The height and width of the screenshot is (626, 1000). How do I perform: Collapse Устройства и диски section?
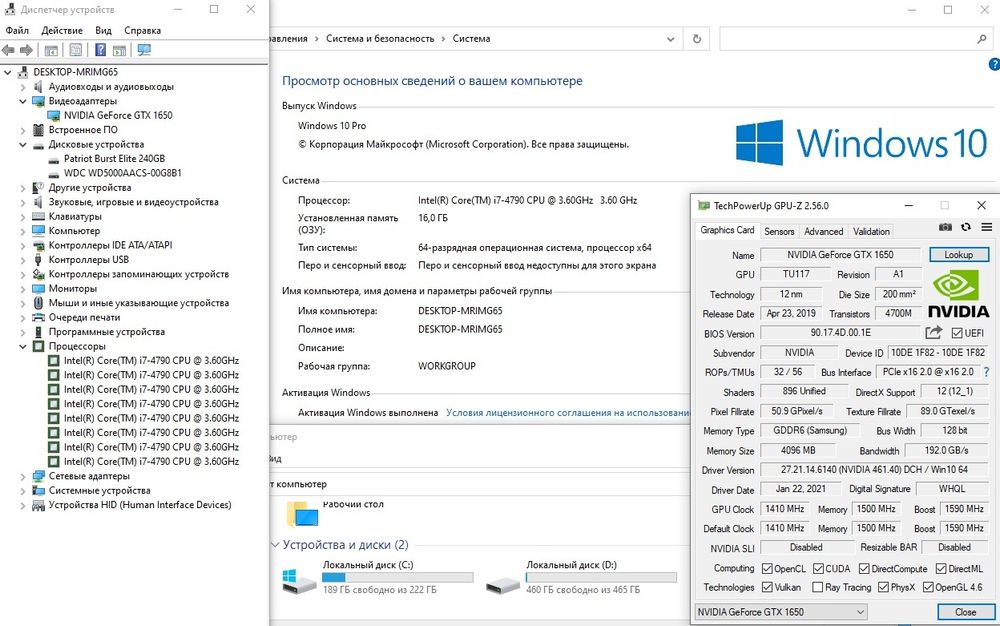click(275, 544)
